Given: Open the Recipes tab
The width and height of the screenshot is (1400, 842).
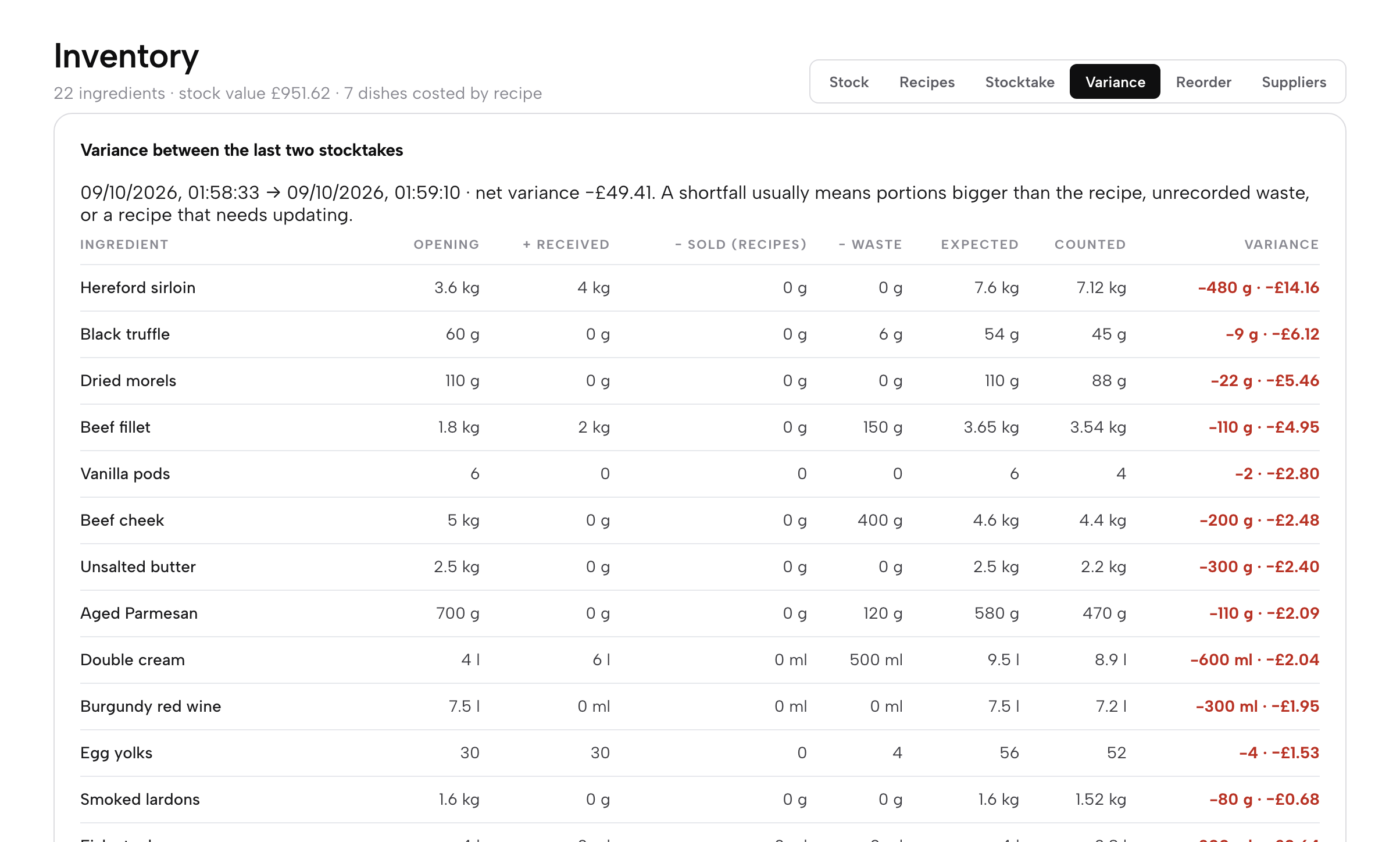Looking at the screenshot, I should click(927, 82).
